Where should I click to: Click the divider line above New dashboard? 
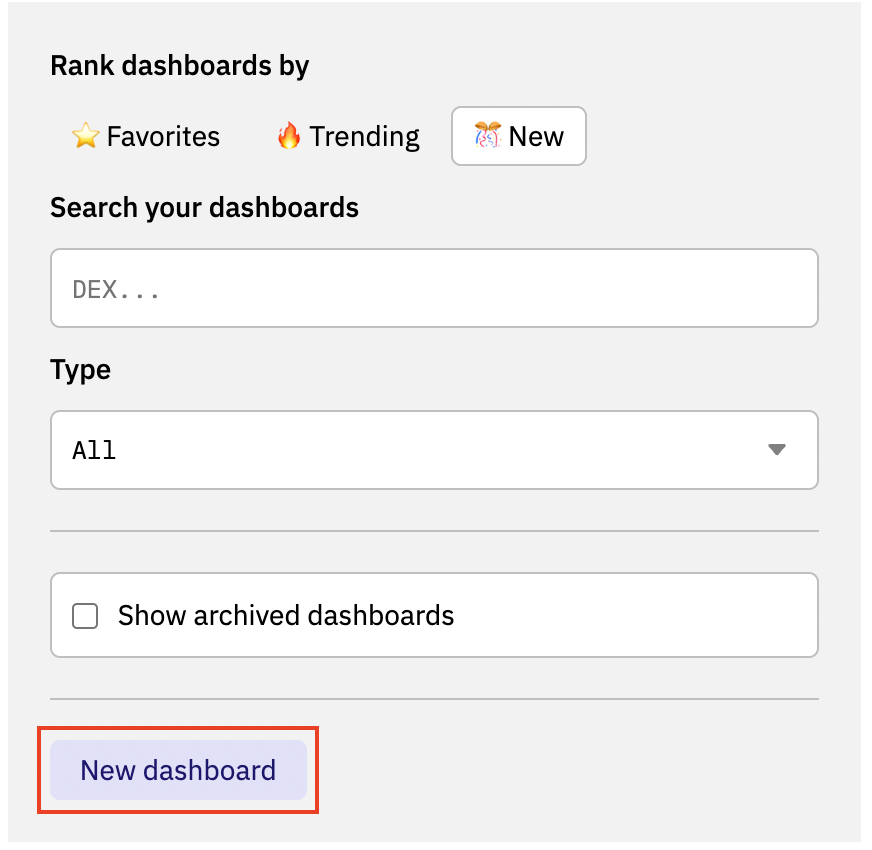tap(434, 699)
